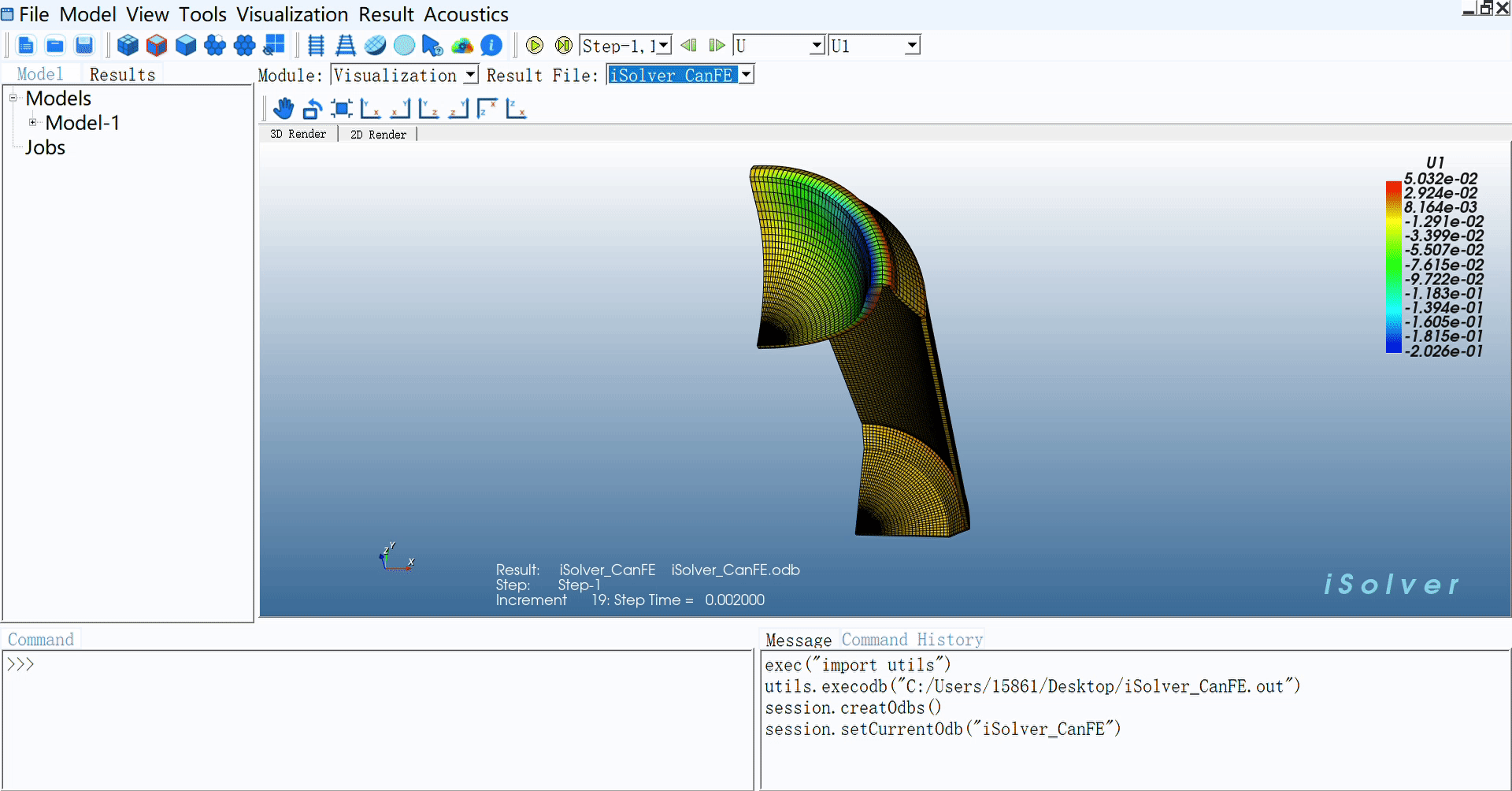Viewport: 1512px width, 791px height.
Task: Click the Open file folder icon
Action: pyautogui.click(x=55, y=46)
